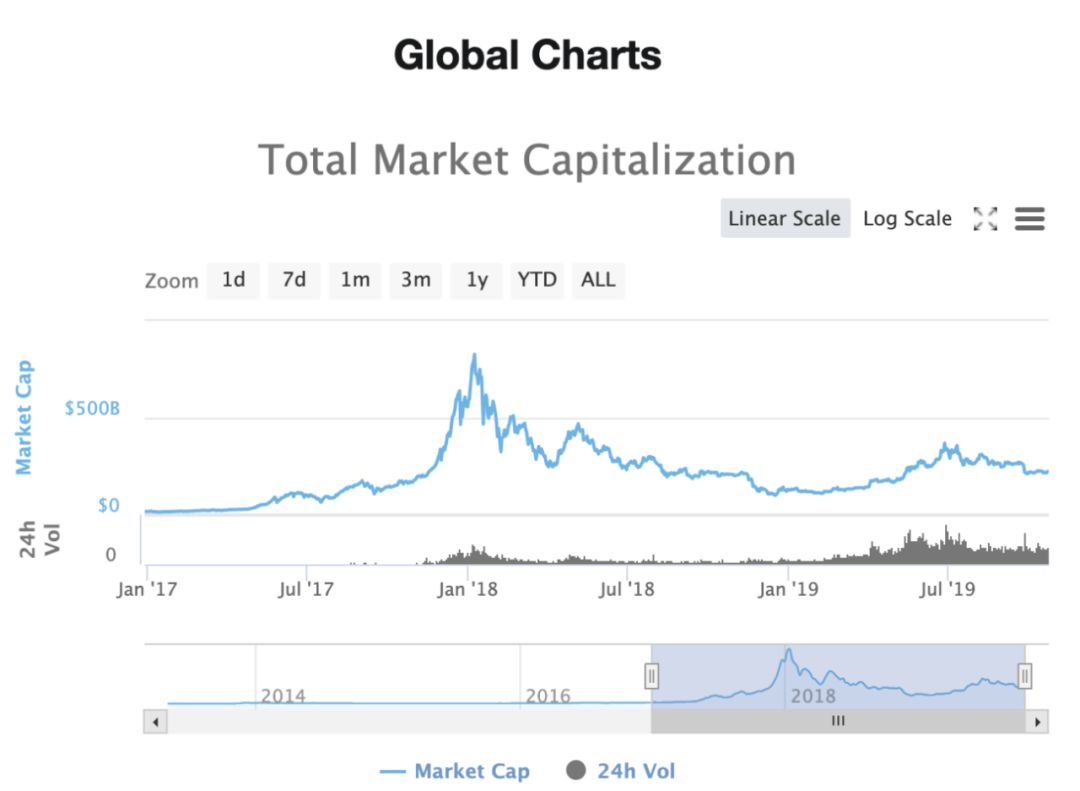The height and width of the screenshot is (791, 1080).
Task: Zoom chart to 1y range
Action: click(x=477, y=280)
